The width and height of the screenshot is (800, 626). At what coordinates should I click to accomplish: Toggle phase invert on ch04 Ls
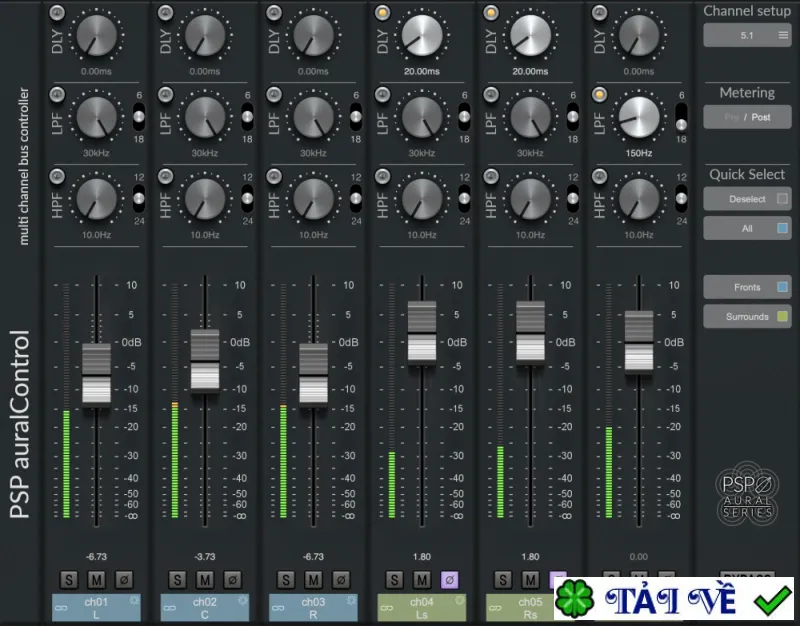(x=449, y=580)
